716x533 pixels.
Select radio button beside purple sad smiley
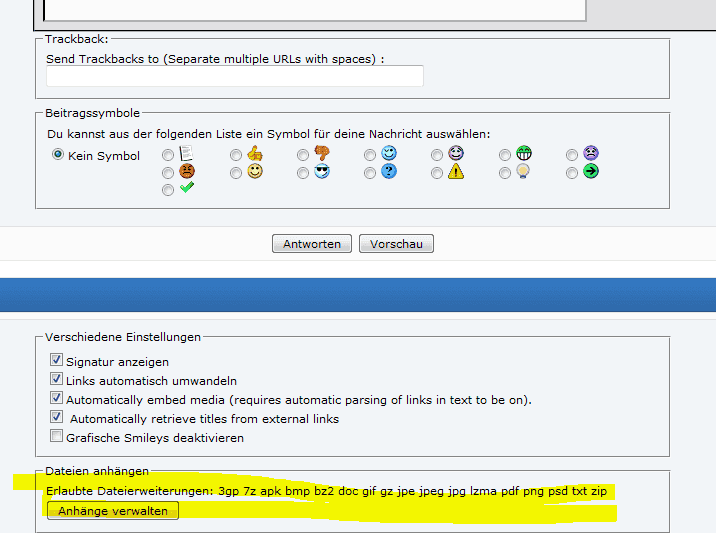572,155
